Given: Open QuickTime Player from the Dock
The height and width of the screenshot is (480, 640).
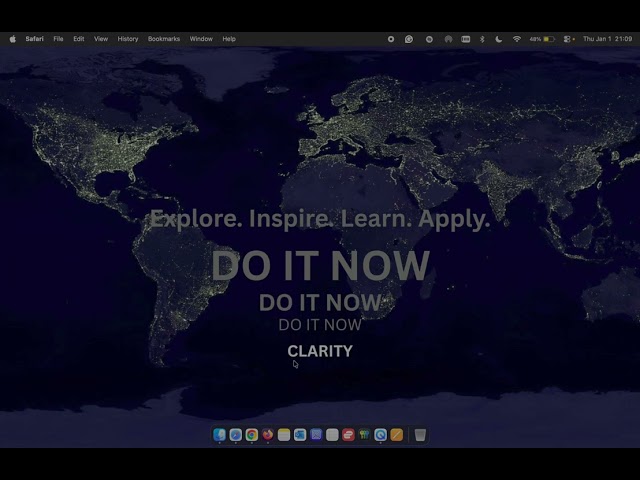Looking at the screenshot, I should [380, 435].
